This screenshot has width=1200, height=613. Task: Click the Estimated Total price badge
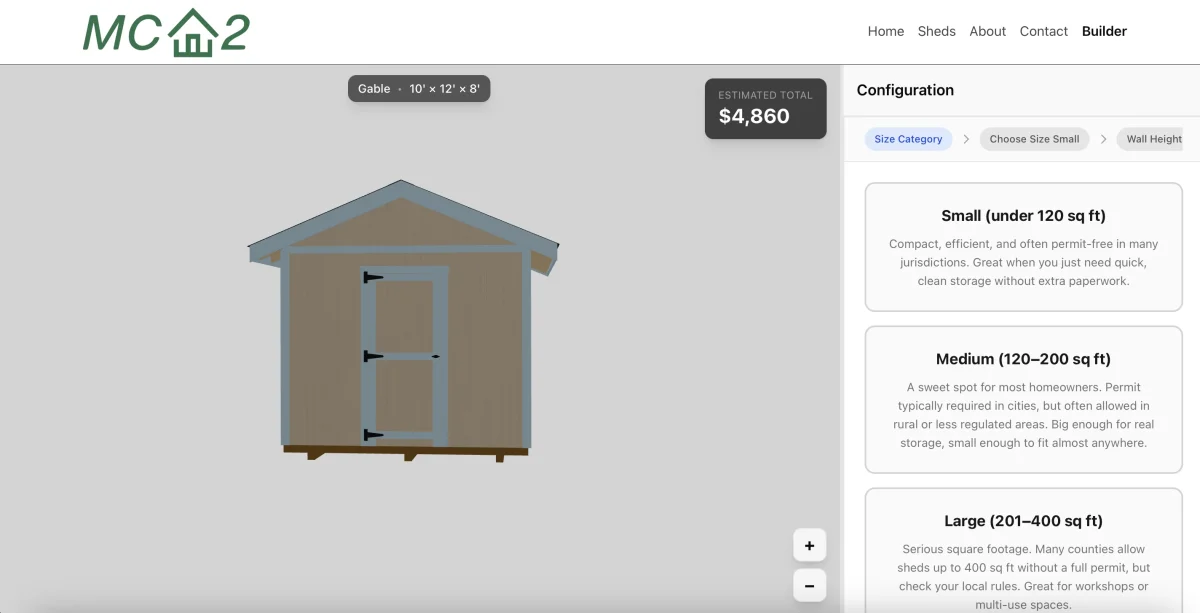(765, 108)
